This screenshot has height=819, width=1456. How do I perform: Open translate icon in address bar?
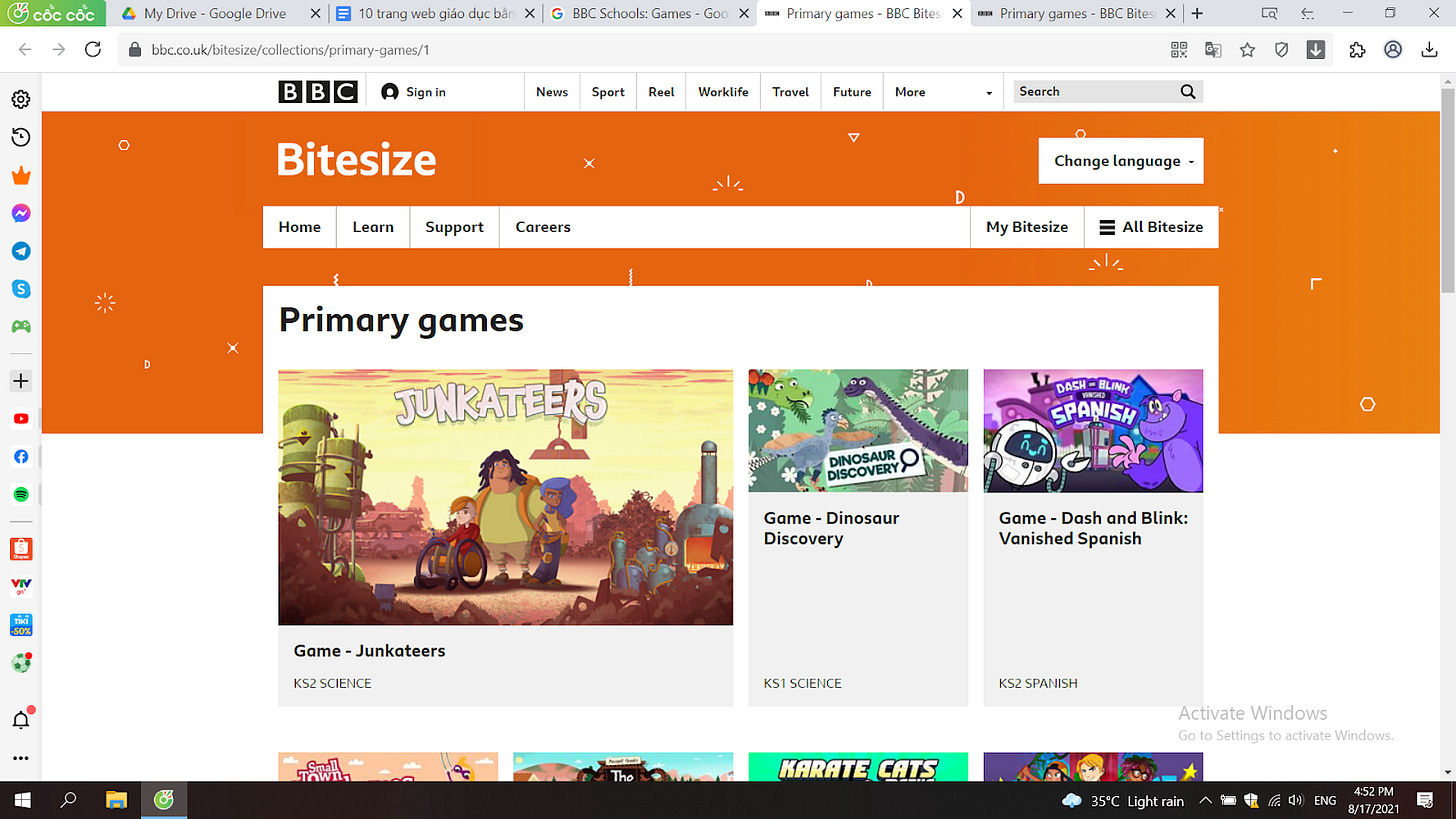click(1213, 50)
